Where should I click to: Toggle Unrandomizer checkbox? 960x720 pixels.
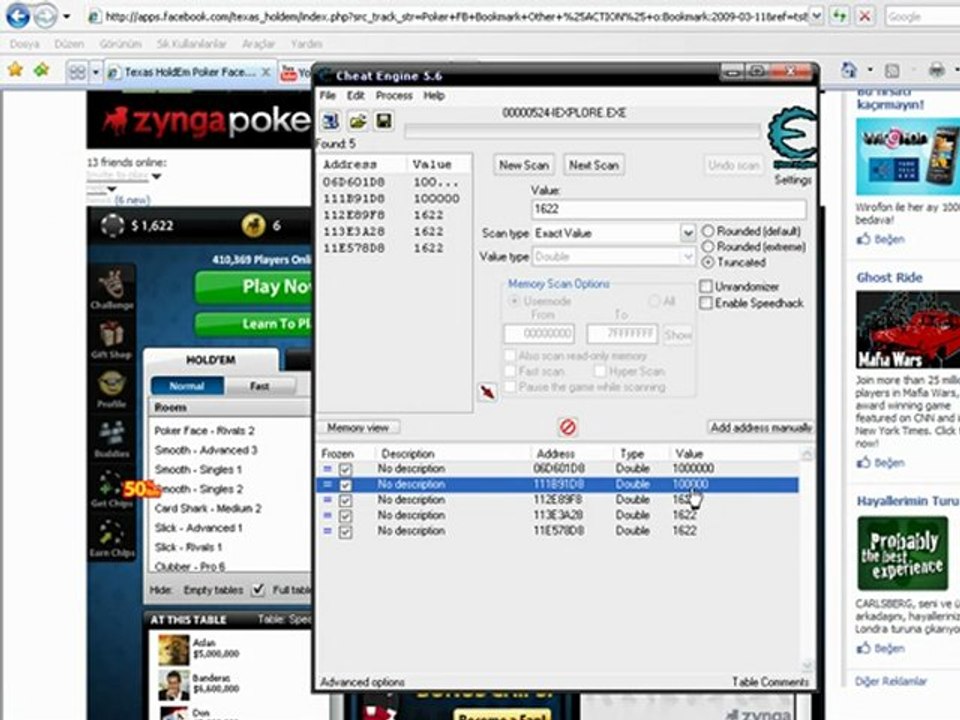pos(706,287)
